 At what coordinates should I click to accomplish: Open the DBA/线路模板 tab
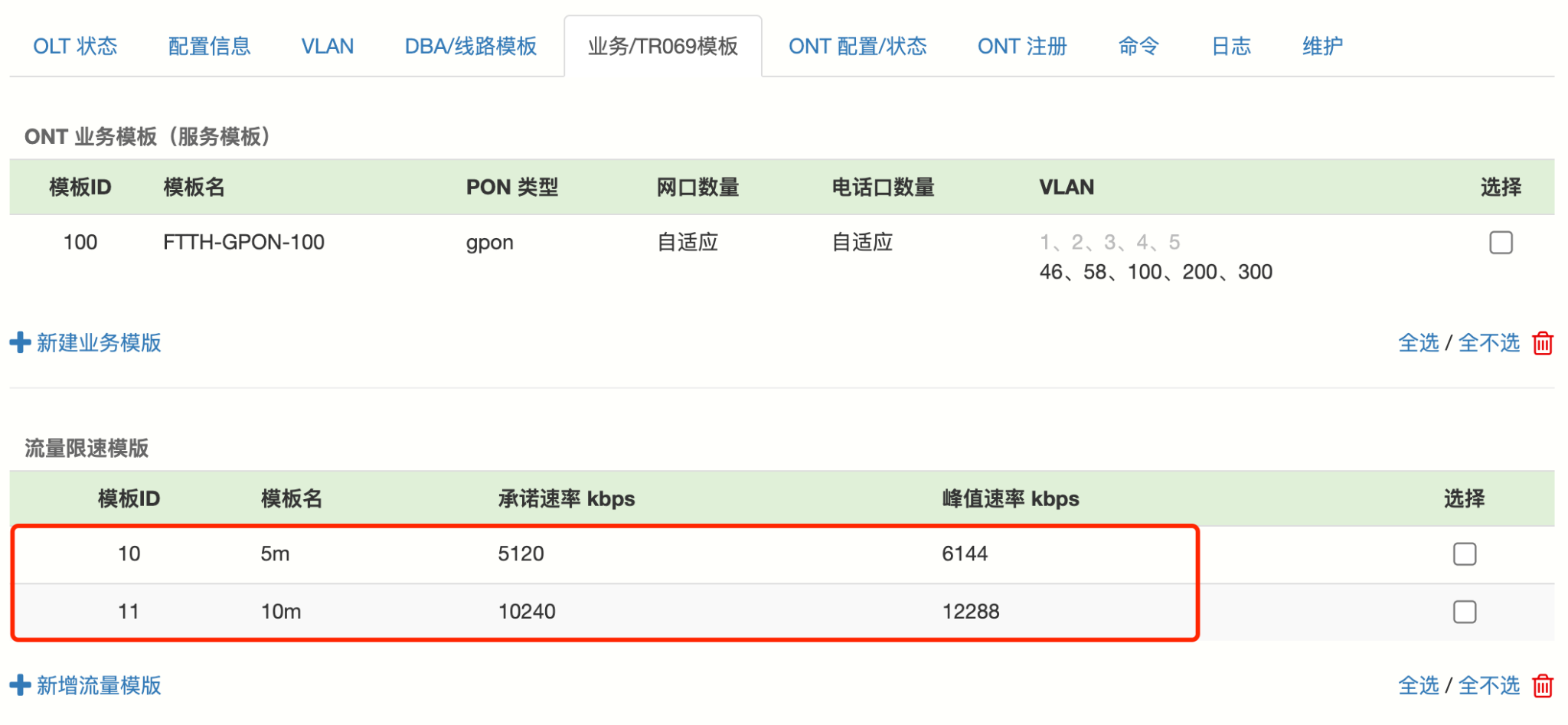tap(470, 46)
